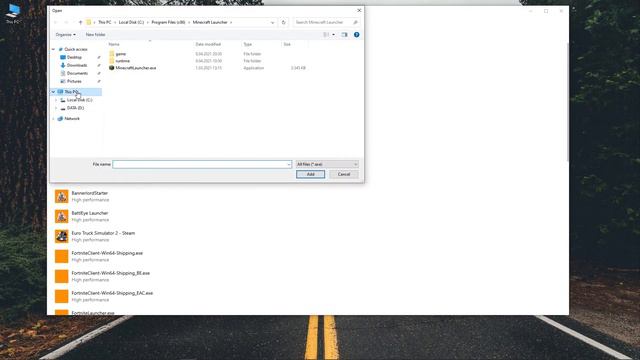The image size is (640, 360).
Task: Select the This PC navigation item
Action: tap(76, 92)
